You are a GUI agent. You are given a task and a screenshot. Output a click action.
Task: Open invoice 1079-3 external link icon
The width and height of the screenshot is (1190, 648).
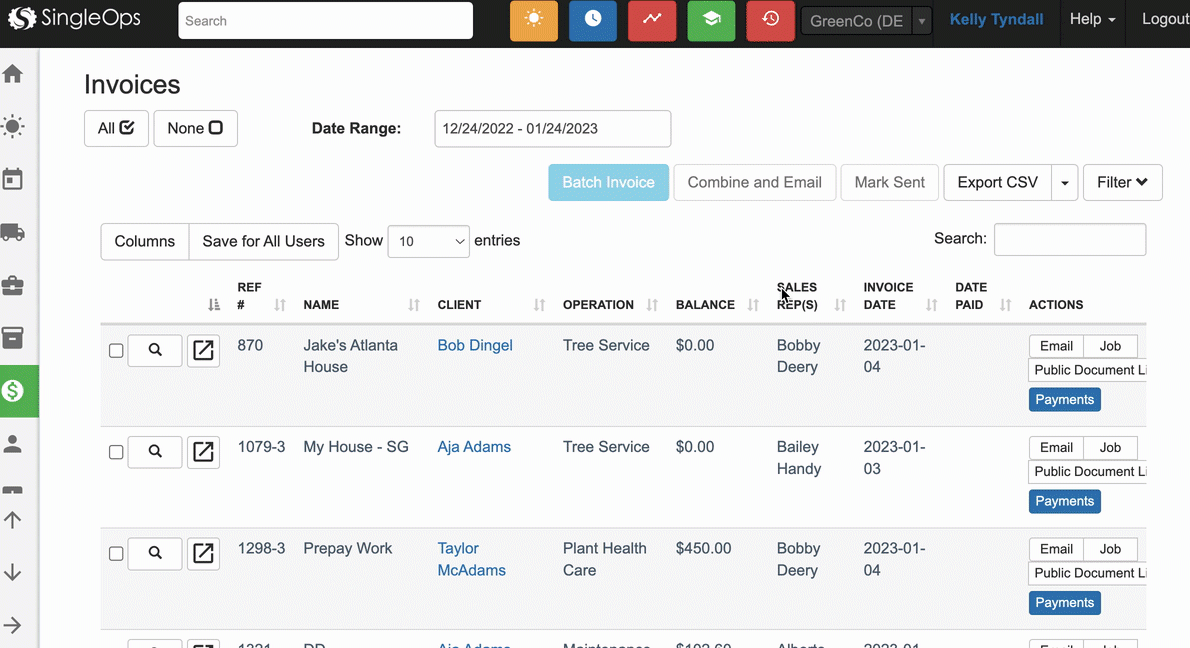[203, 452]
